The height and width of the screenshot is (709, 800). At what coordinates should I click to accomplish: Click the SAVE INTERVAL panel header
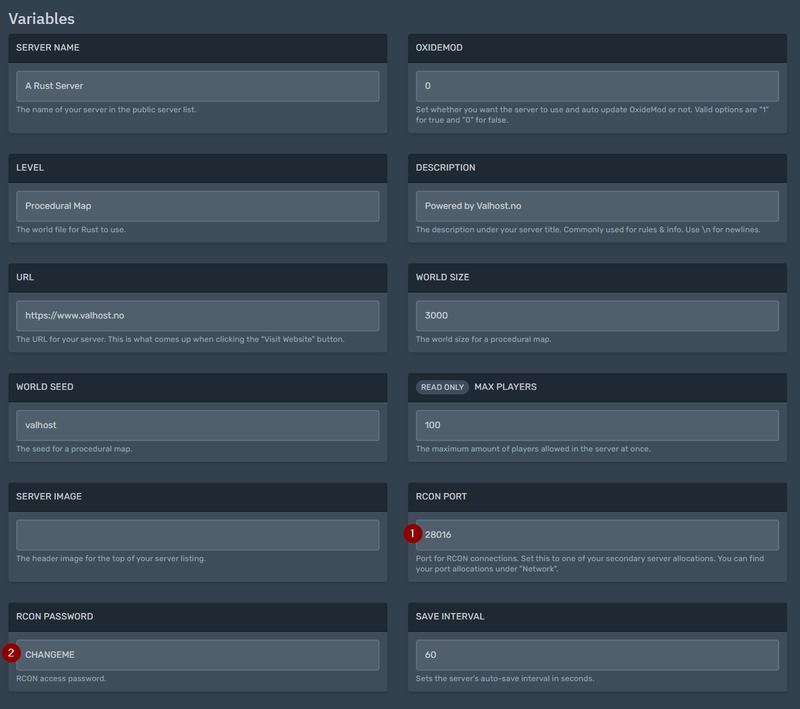coord(597,617)
